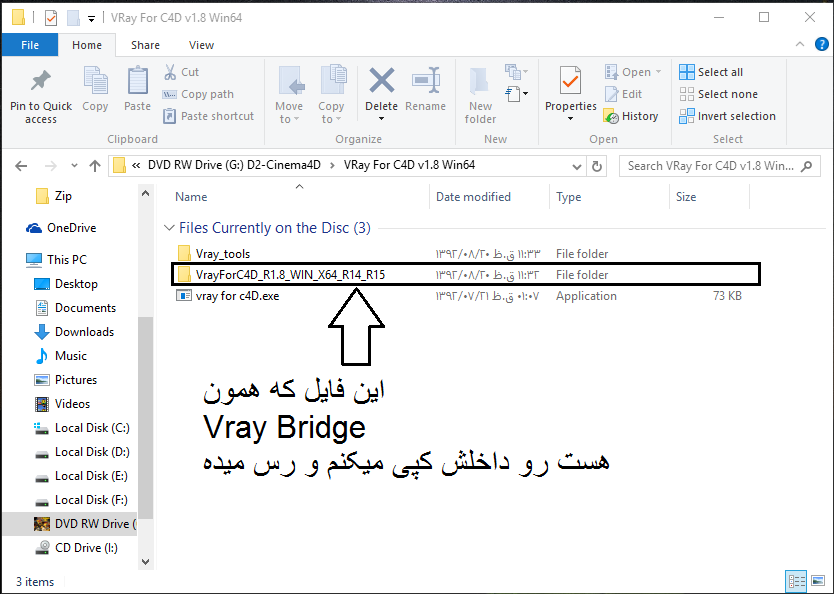
Task: Click the Edit ribbon button
Action: 623,94
